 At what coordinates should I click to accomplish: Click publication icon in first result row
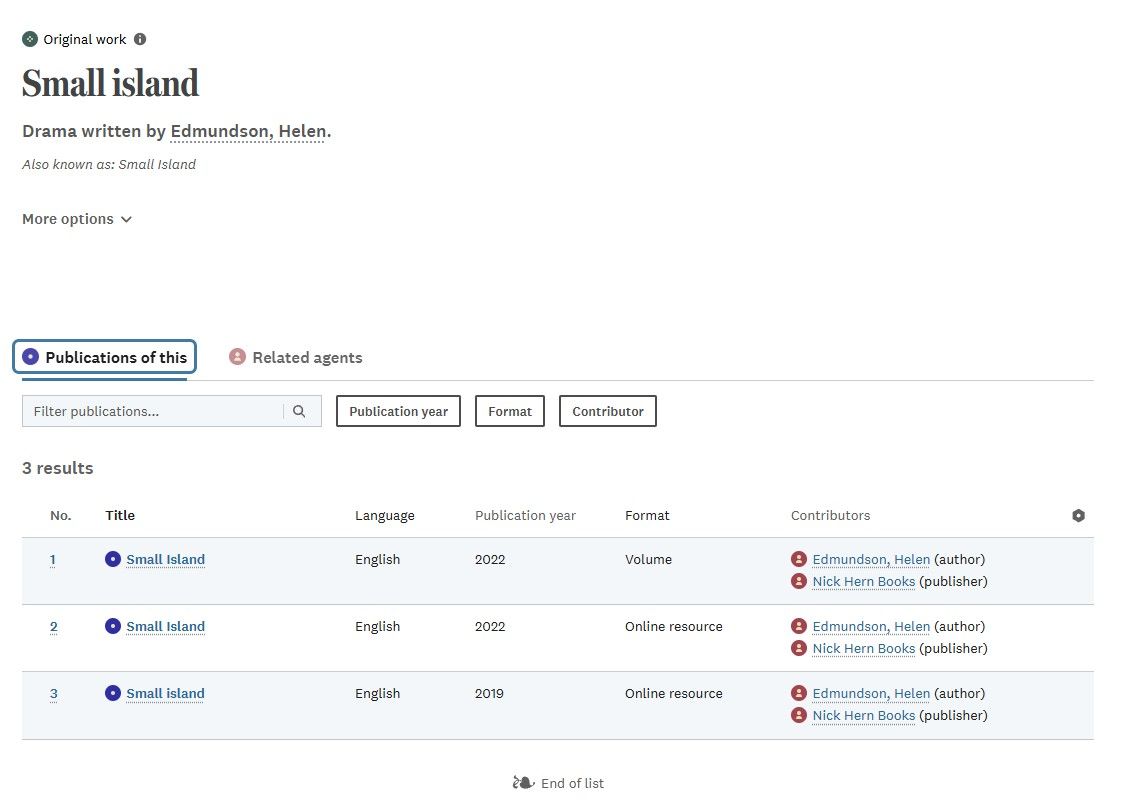pos(113,559)
